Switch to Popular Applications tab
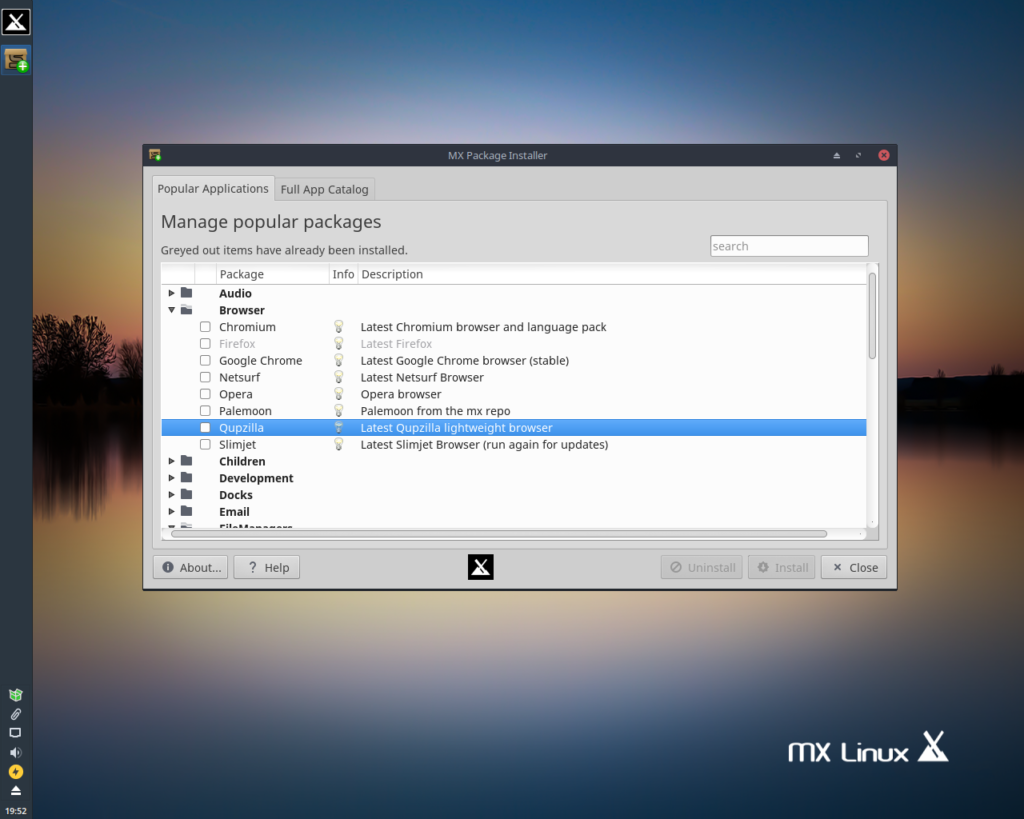1024x819 pixels. 213,188
